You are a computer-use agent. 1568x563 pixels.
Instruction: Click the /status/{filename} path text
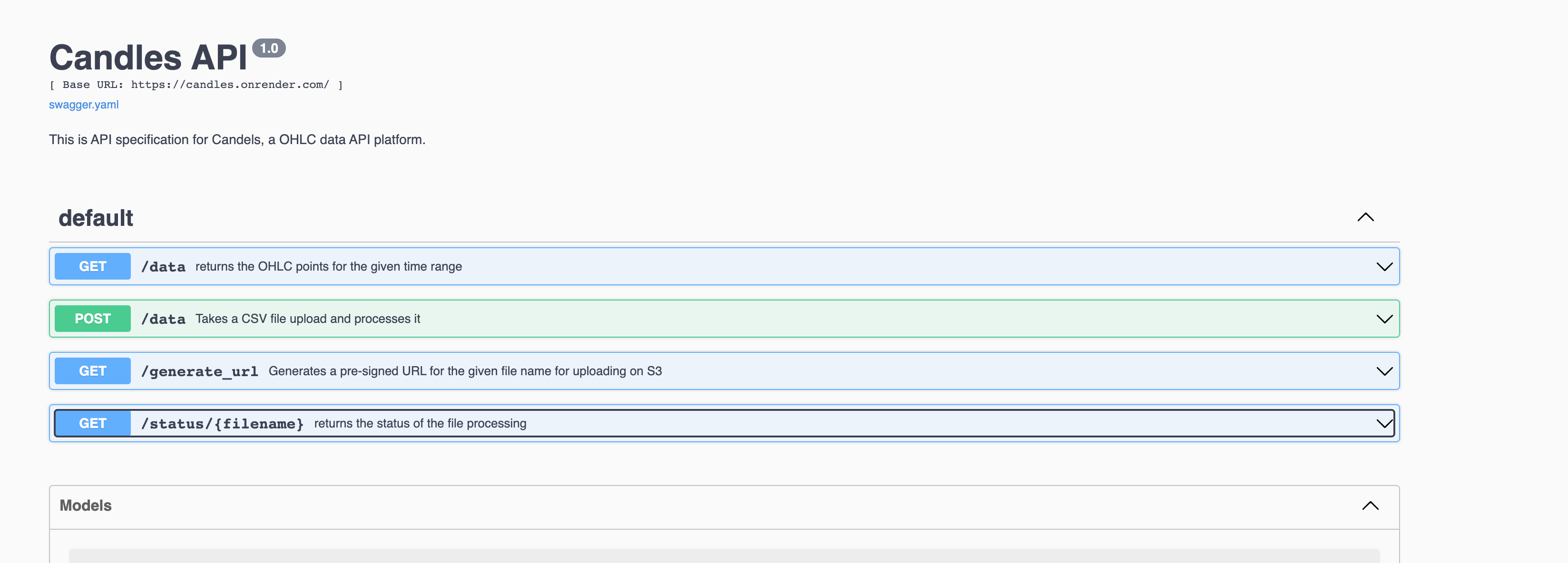pyautogui.click(x=222, y=424)
